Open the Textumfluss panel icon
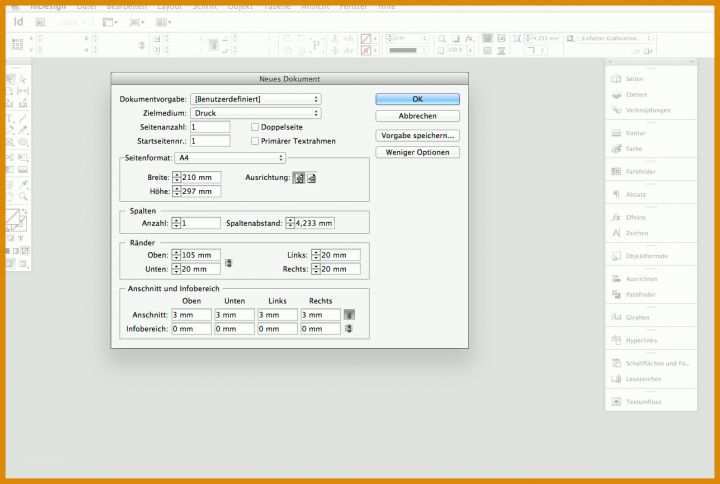 (616, 402)
